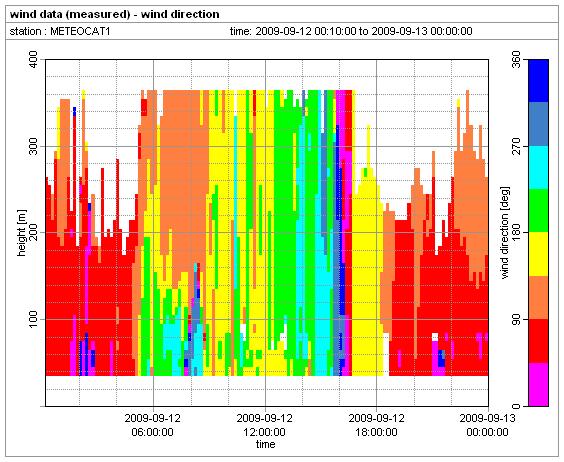564x462 pixels.
Task: Click the 'height [m]' axis label
Action: pos(22,233)
